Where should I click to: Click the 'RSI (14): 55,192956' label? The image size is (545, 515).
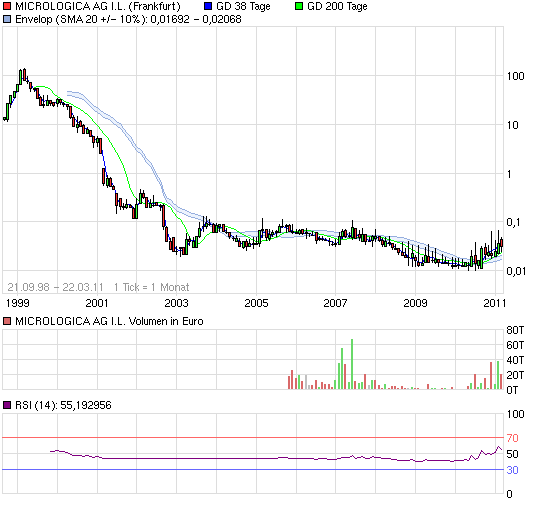click(63, 405)
